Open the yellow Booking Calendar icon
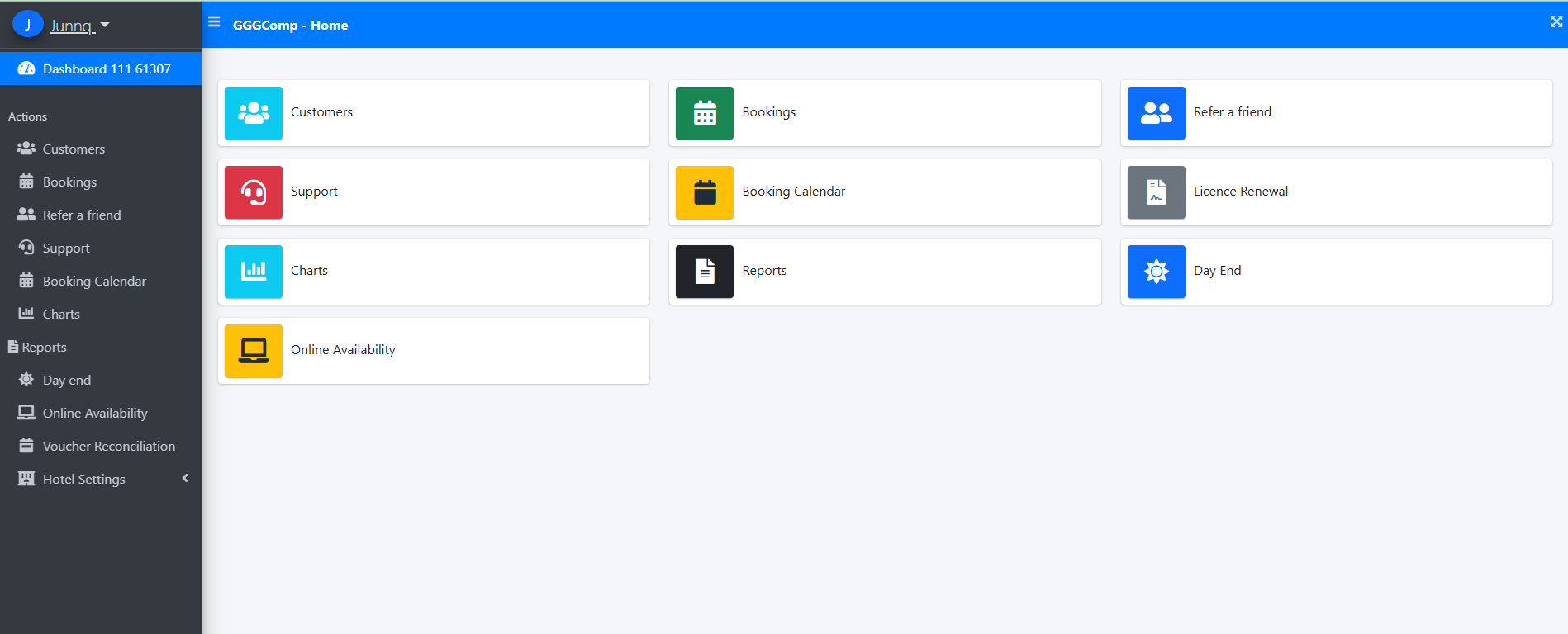 point(704,192)
